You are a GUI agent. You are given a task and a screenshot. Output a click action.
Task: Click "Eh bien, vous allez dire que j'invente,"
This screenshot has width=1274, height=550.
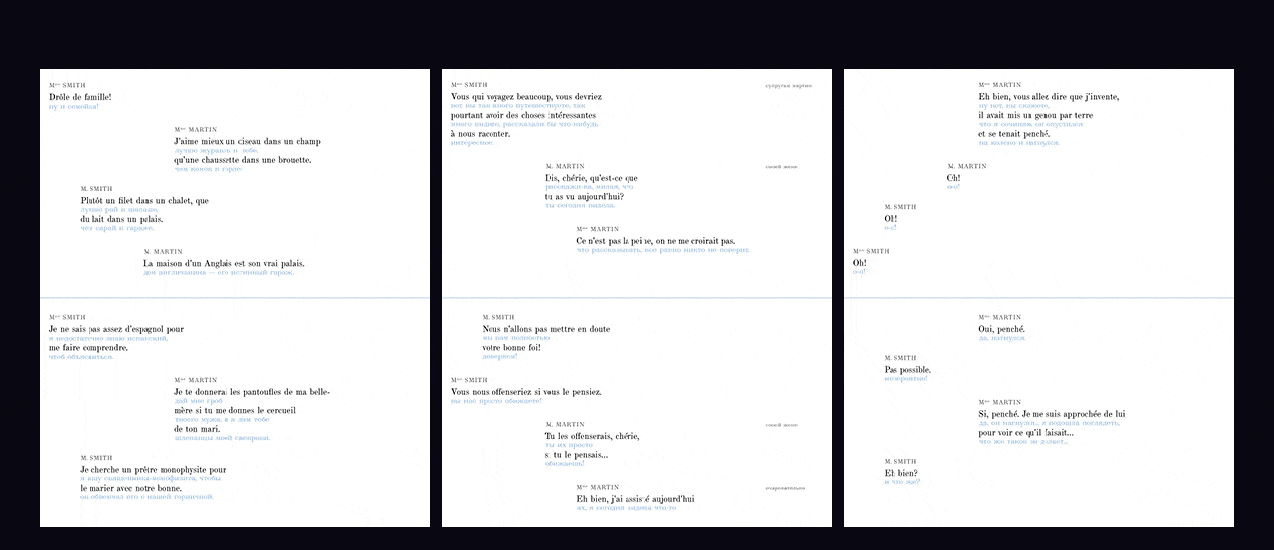[x=1049, y=97]
